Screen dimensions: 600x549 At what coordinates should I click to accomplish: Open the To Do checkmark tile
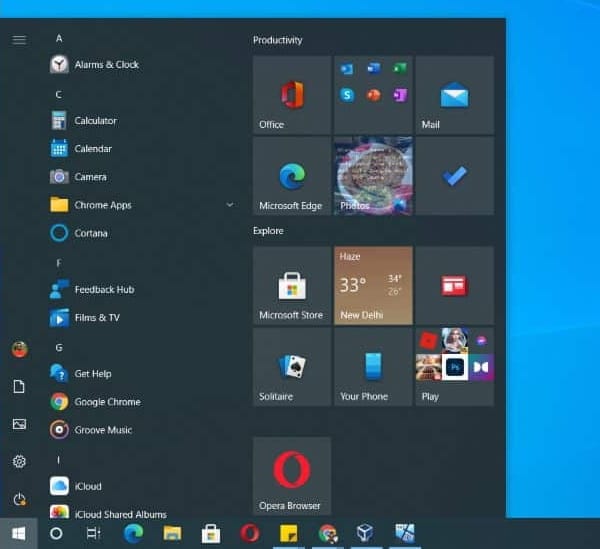coord(455,176)
